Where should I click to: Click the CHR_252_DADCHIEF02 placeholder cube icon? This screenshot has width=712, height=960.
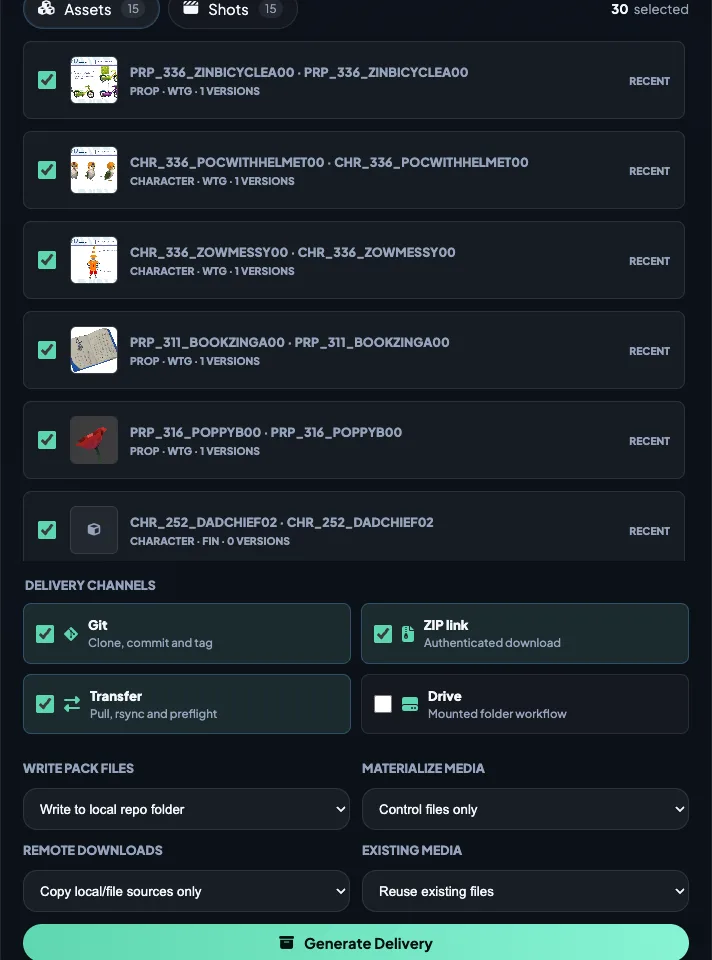94,530
